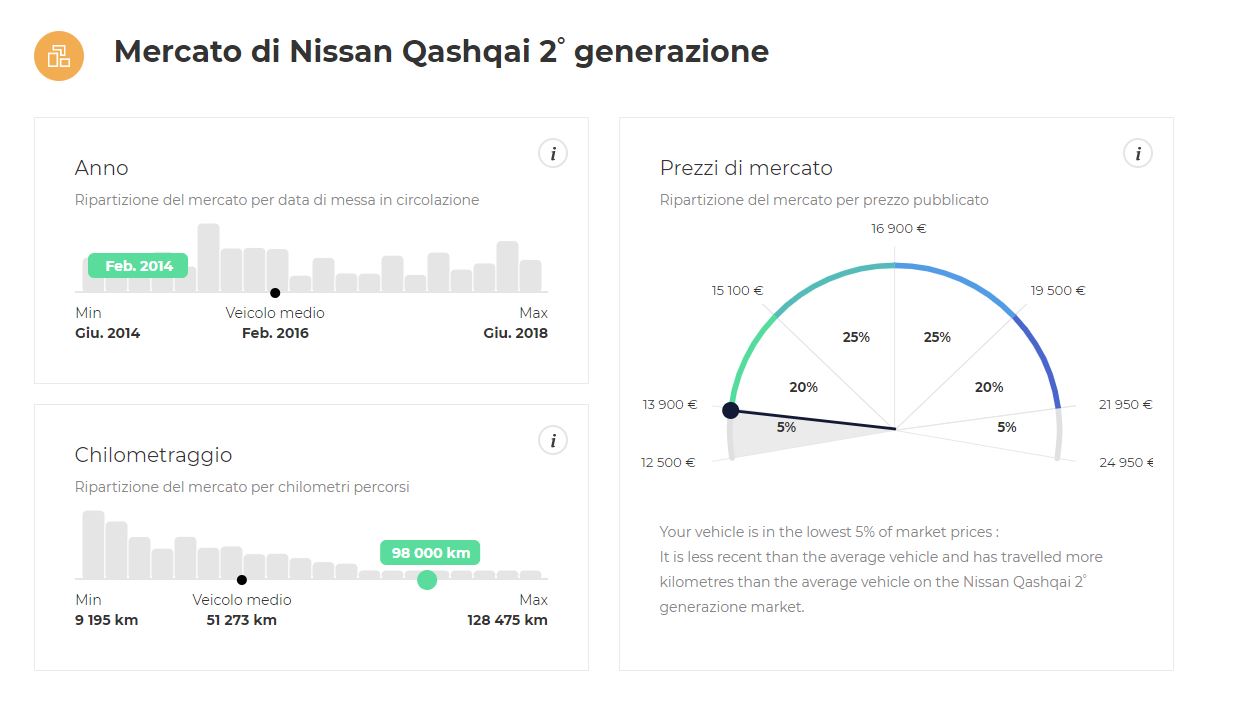Select the dark needle dot on price gauge

pos(731,410)
